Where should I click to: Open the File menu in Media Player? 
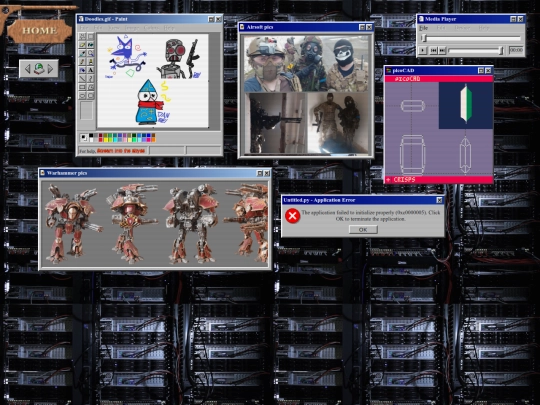[424, 28]
